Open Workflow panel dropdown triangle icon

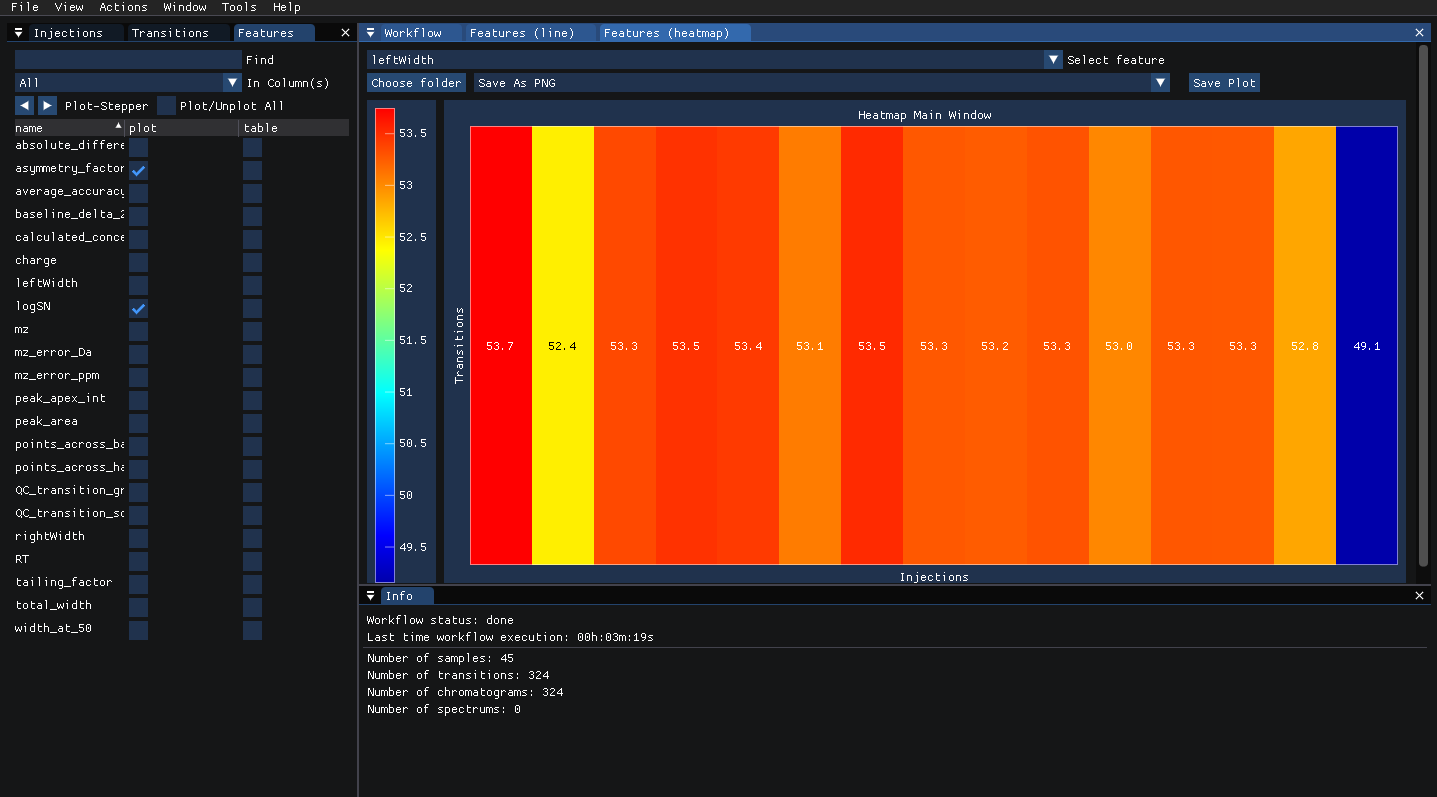370,33
